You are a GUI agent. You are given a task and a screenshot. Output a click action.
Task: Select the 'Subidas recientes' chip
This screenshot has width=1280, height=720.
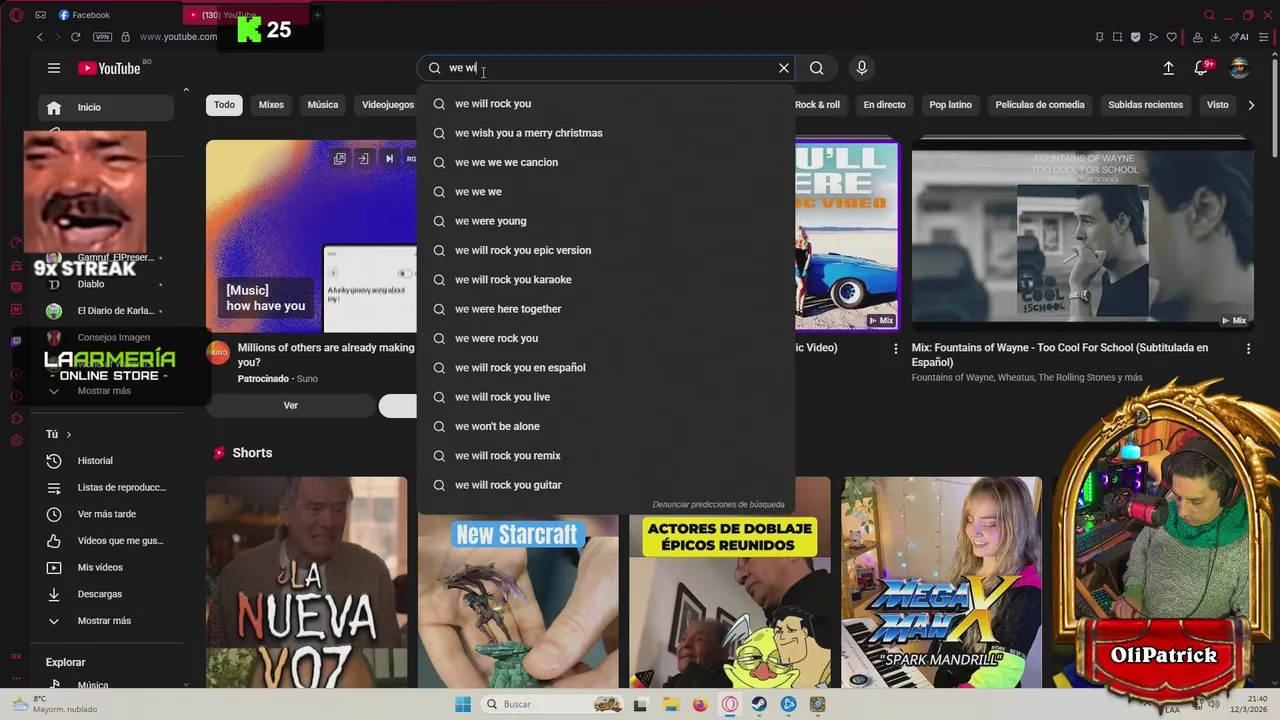click(x=1145, y=105)
